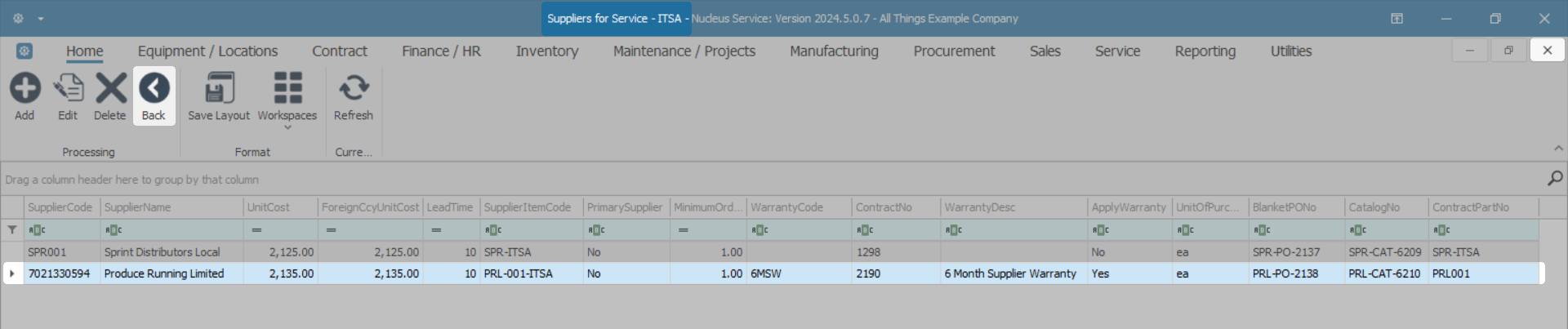The image size is (1568, 329).
Task: Click the Refresh icon
Action: pos(354,88)
